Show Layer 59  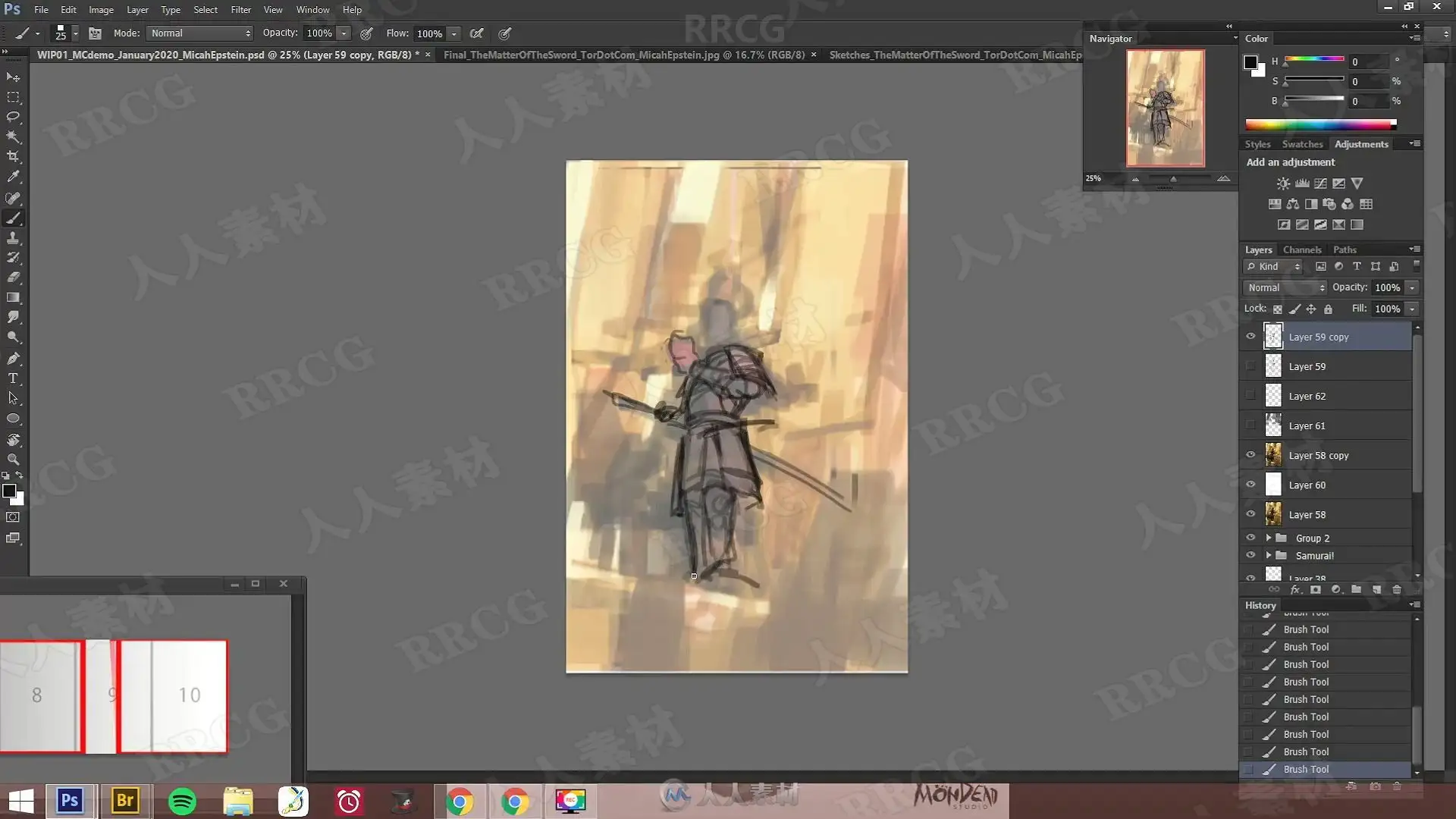(1250, 366)
